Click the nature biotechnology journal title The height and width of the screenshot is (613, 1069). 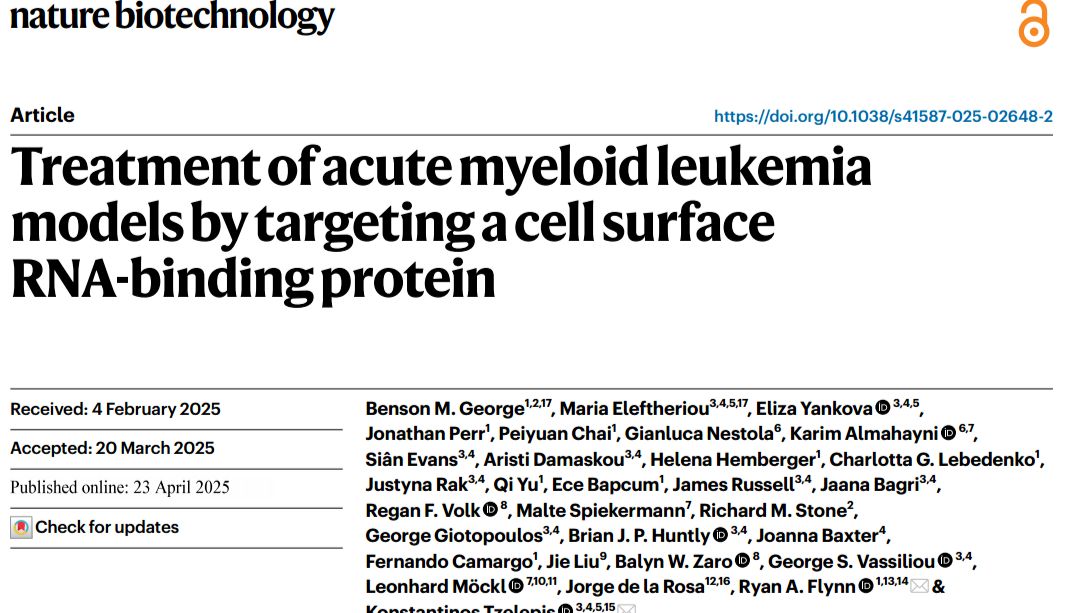pyautogui.click(x=172, y=17)
